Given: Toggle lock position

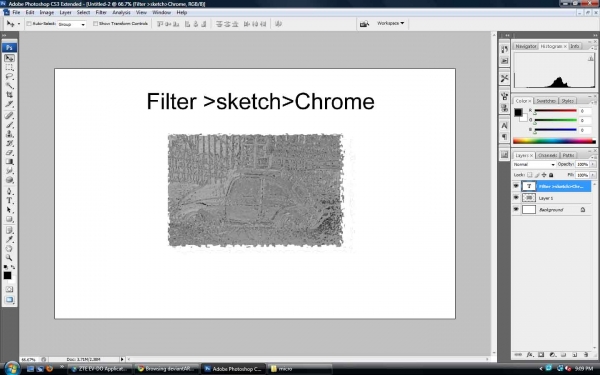Looking at the screenshot, I should point(544,175).
